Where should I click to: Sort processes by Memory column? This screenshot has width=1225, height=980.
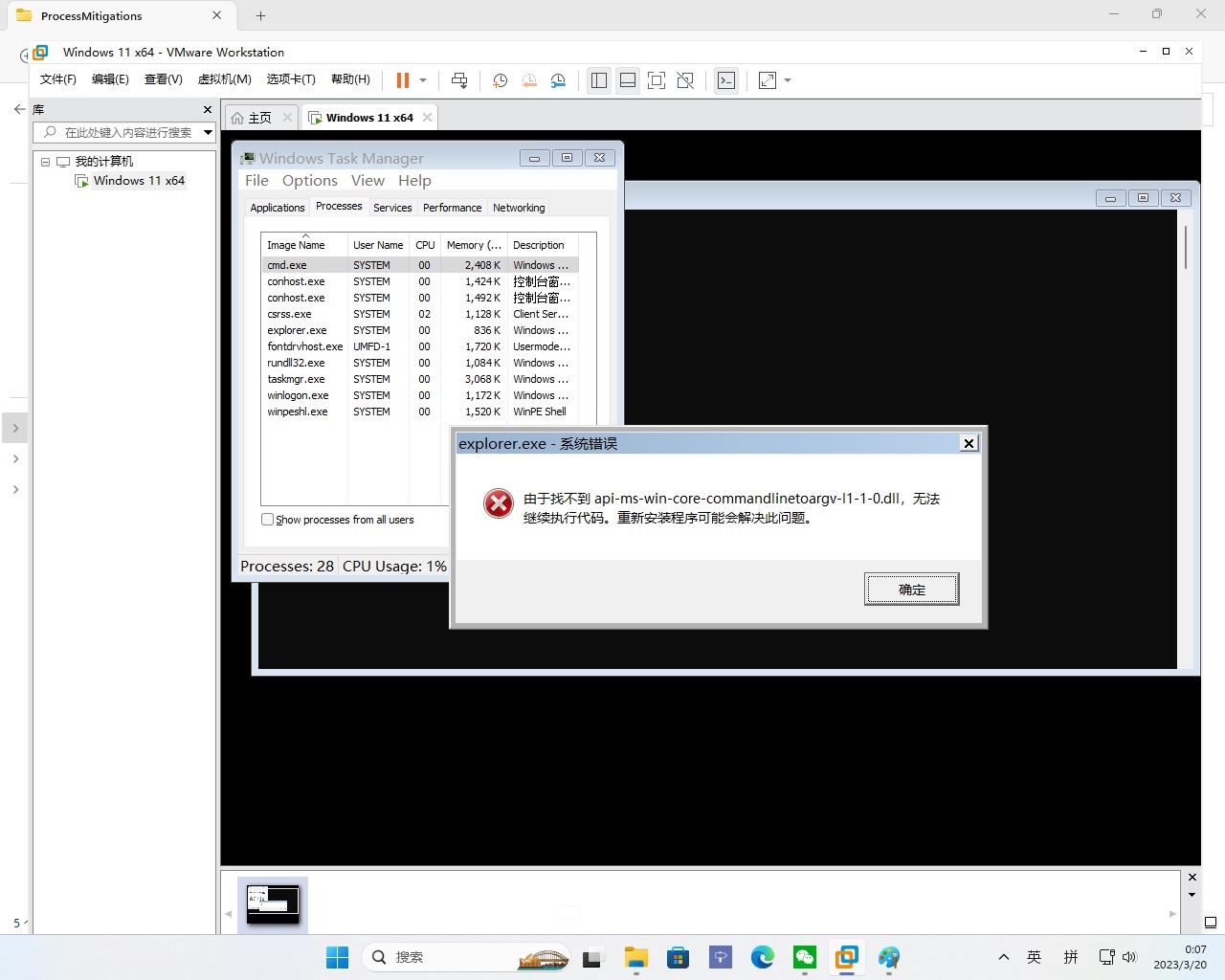coord(474,245)
